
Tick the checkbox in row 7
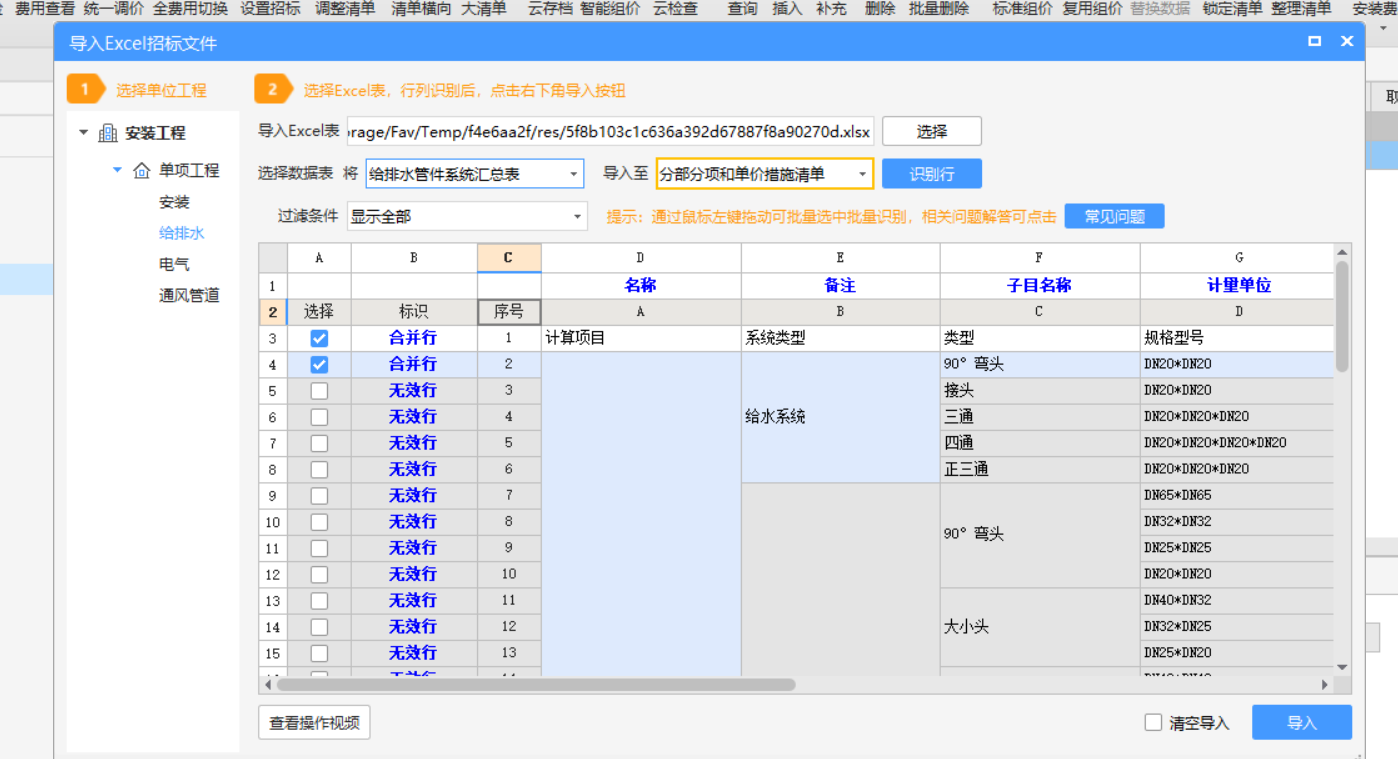(x=319, y=443)
